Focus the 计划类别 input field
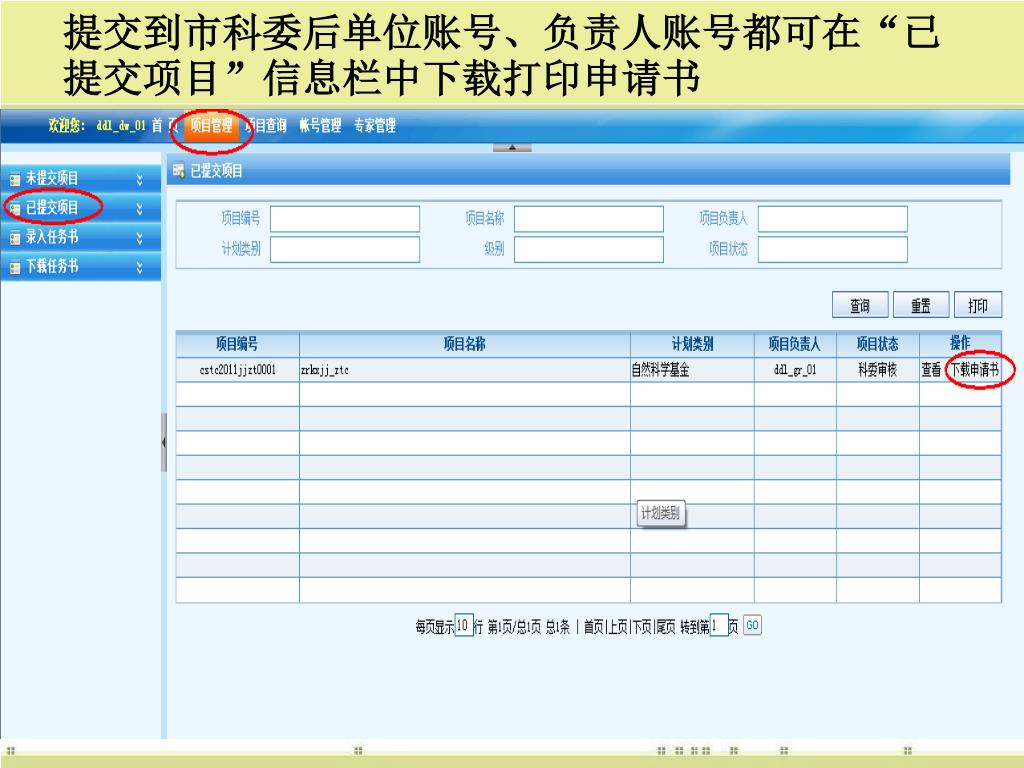Image resolution: width=1024 pixels, height=768 pixels. (345, 249)
